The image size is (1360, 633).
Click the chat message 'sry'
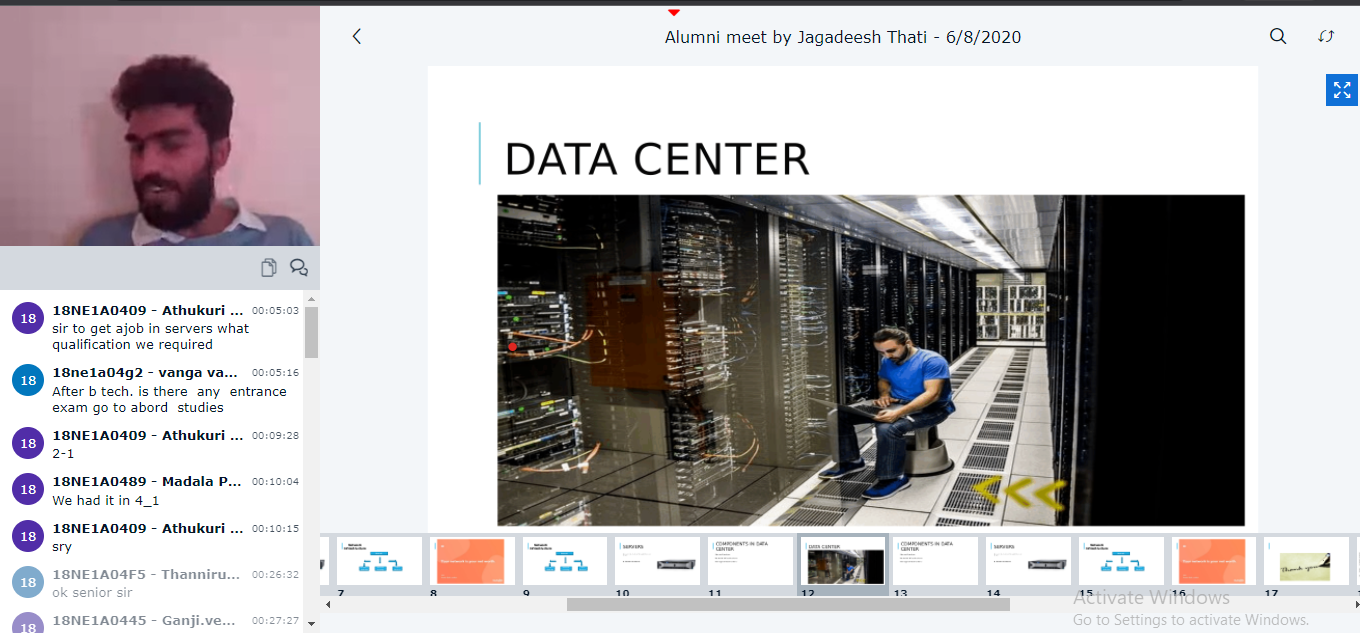pyautogui.click(x=62, y=547)
